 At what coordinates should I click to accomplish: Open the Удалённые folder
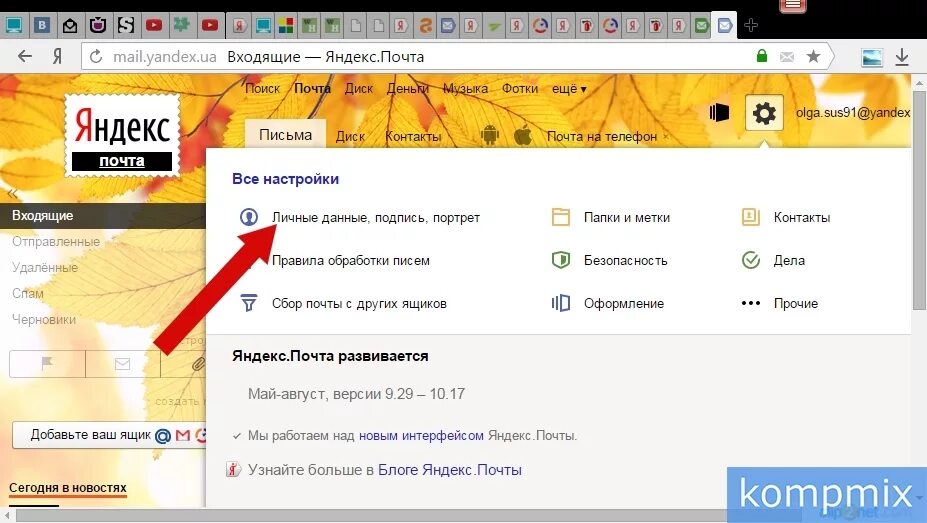[45, 267]
